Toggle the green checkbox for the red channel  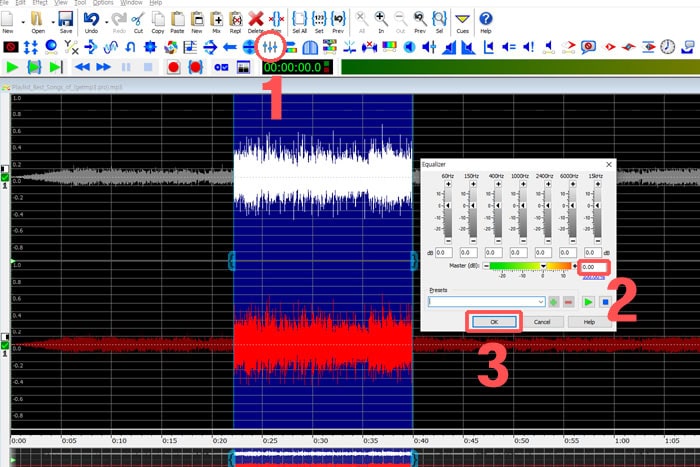pyautogui.click(x=5, y=345)
